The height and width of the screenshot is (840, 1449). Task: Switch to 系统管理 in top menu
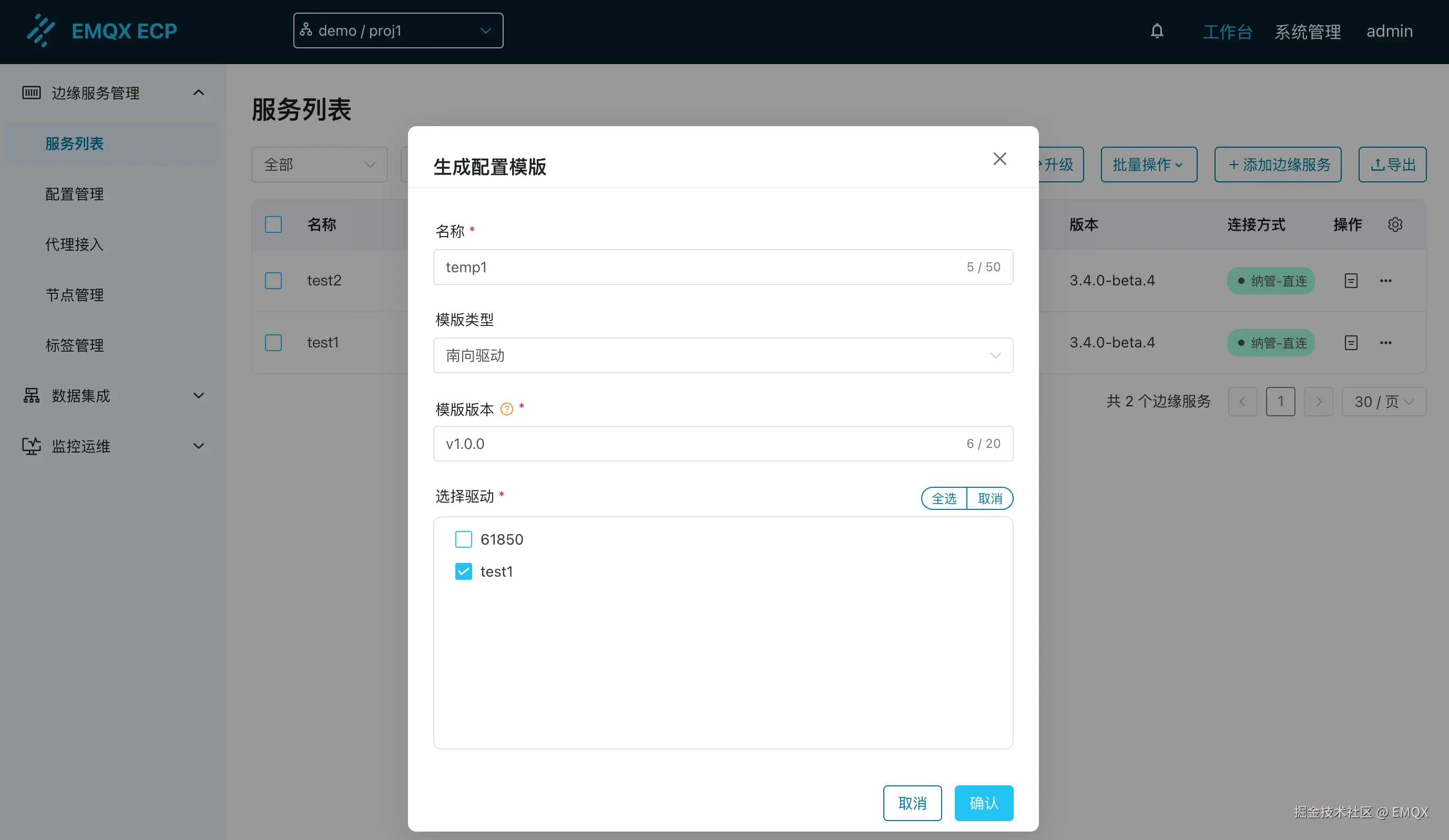point(1308,31)
